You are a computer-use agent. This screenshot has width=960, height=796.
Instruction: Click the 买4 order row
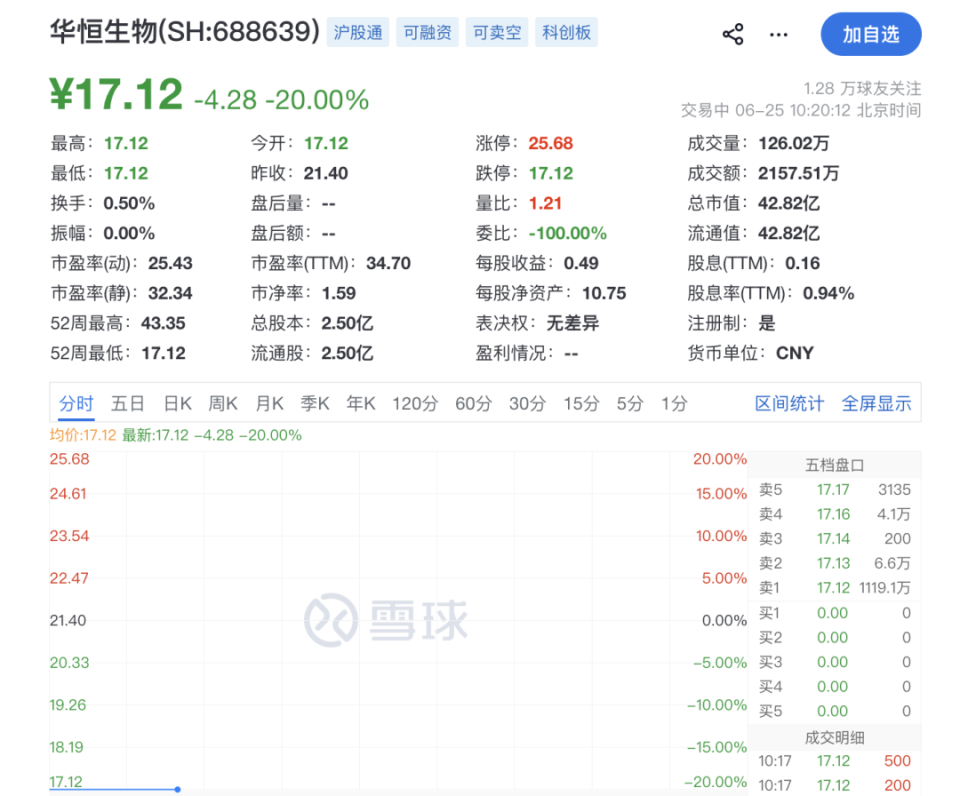[x=834, y=686]
